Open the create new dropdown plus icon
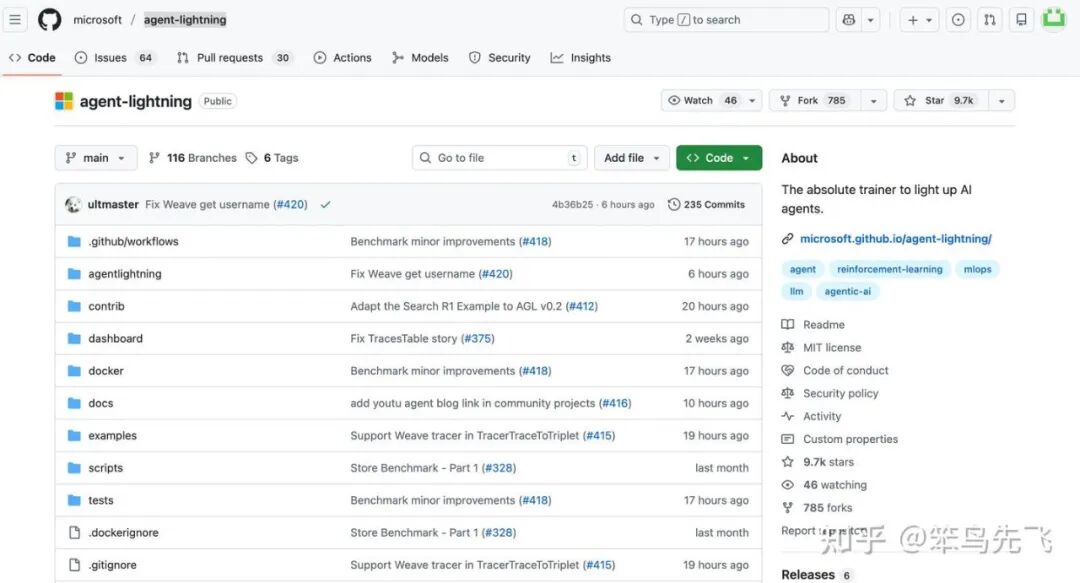 pos(913,19)
